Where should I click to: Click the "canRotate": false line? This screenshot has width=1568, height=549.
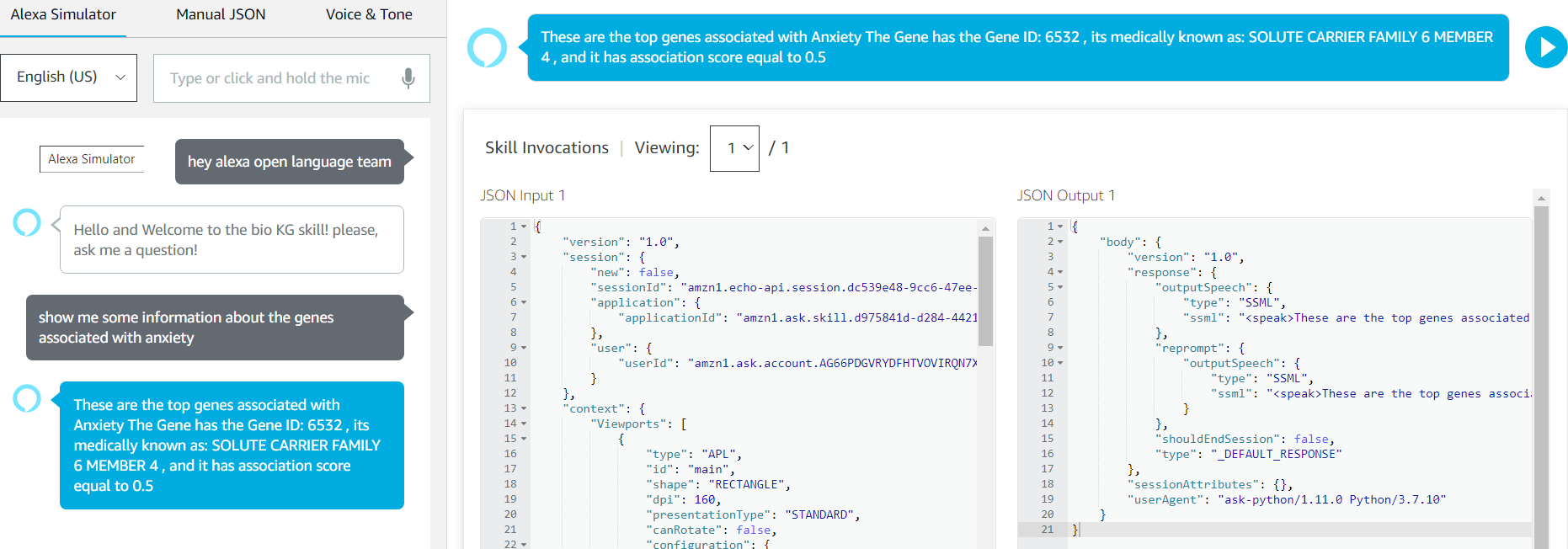coord(712,530)
